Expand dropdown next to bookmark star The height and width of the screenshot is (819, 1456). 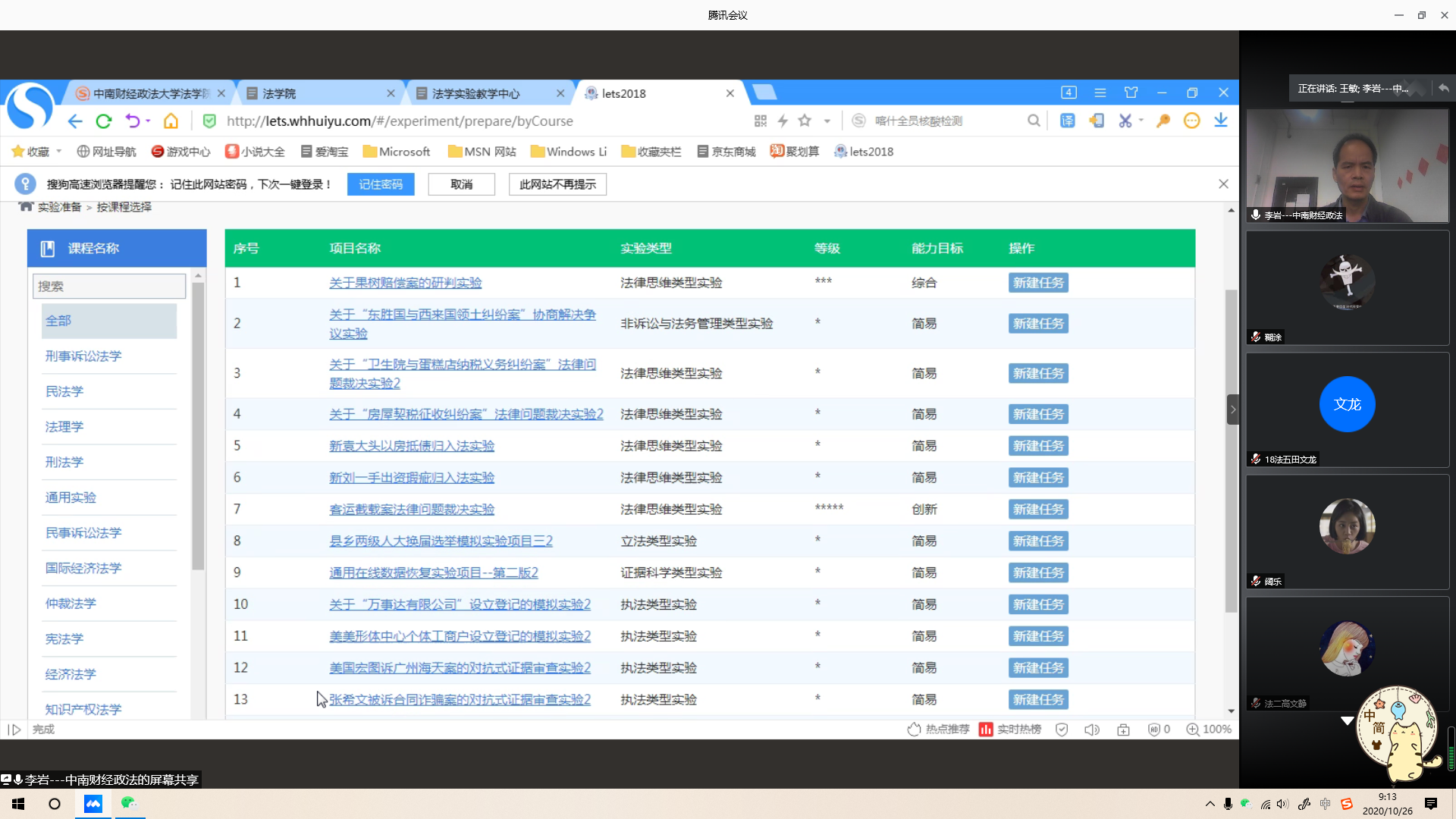827,121
